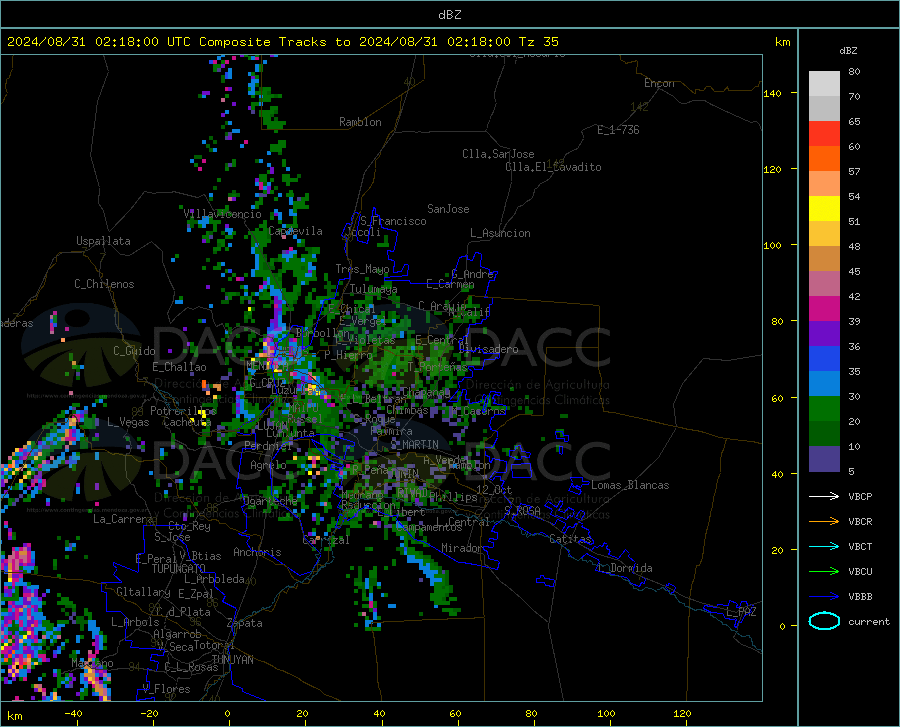Click the Tres_Mayo label
The image size is (900, 727).
coord(362,269)
